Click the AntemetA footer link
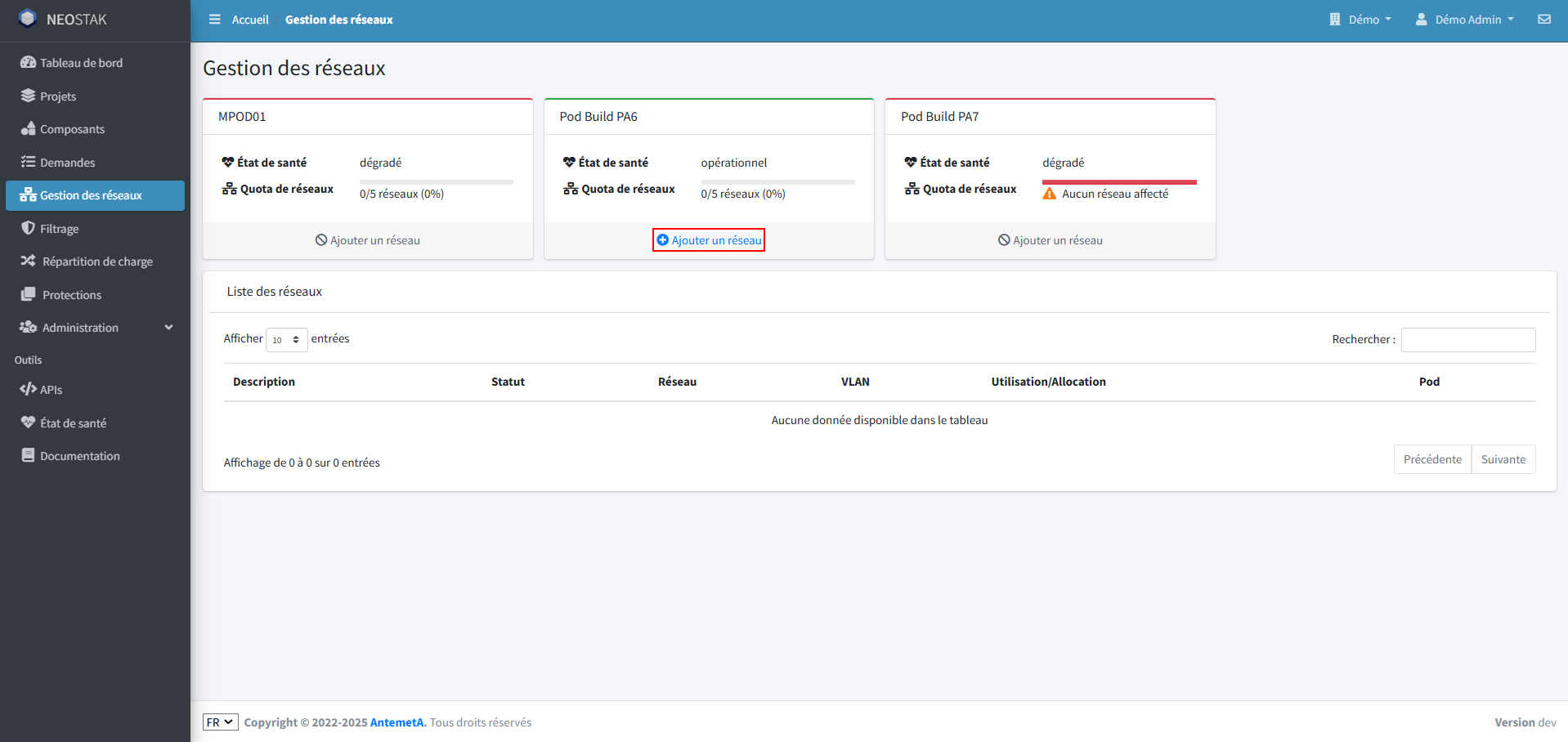The height and width of the screenshot is (742, 1568). tap(397, 722)
